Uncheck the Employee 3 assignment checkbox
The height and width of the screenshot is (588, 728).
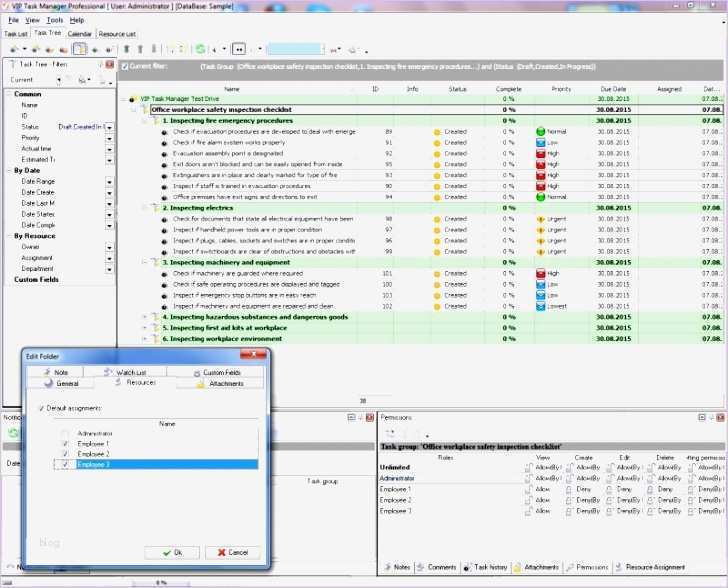(x=65, y=464)
